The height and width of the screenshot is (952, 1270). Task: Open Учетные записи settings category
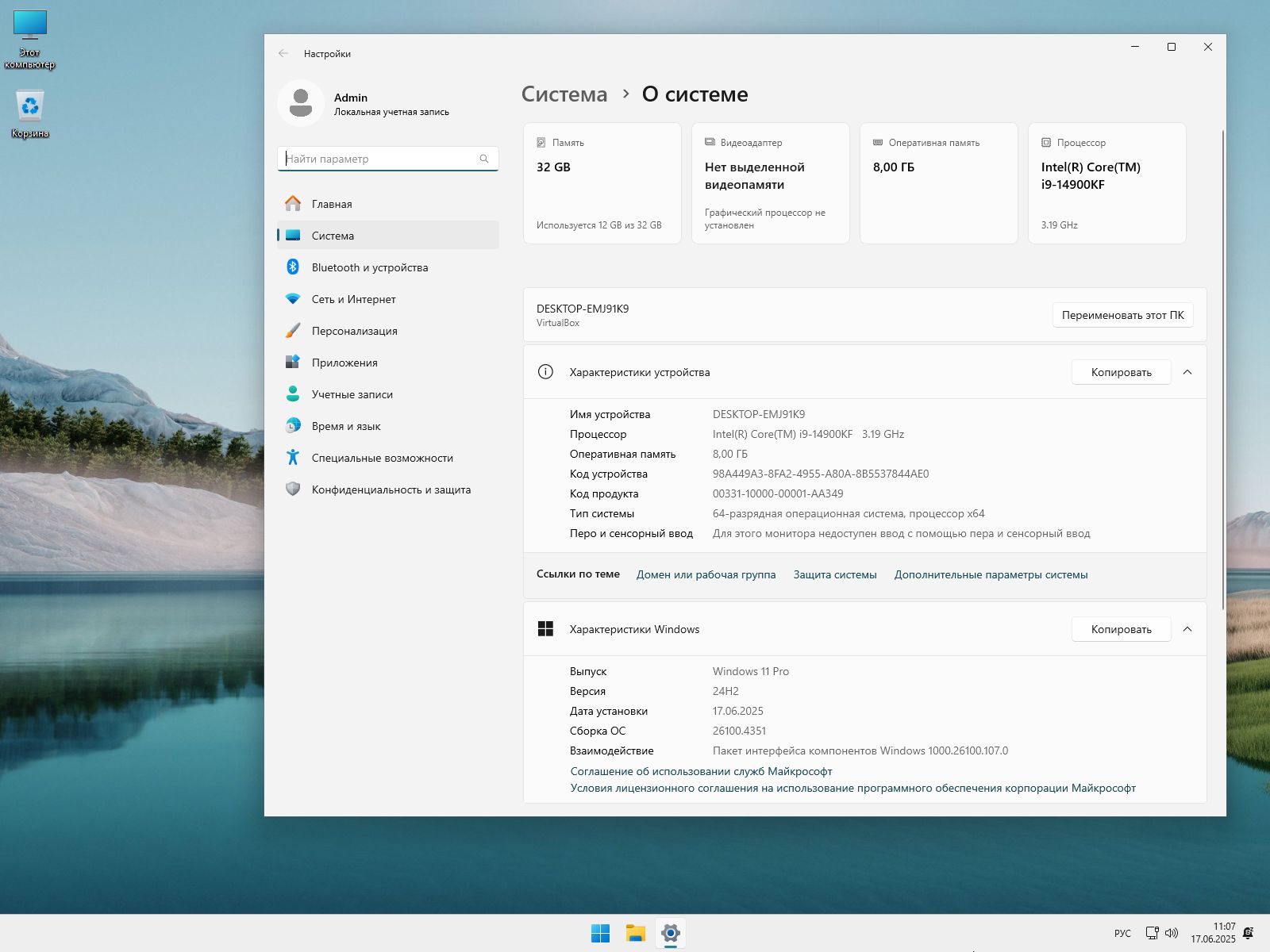(x=388, y=394)
